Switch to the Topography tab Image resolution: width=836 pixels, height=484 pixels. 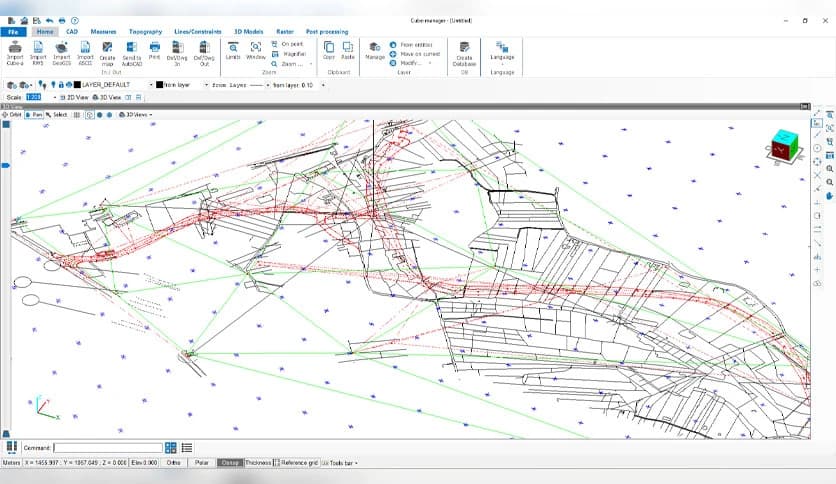point(145,32)
